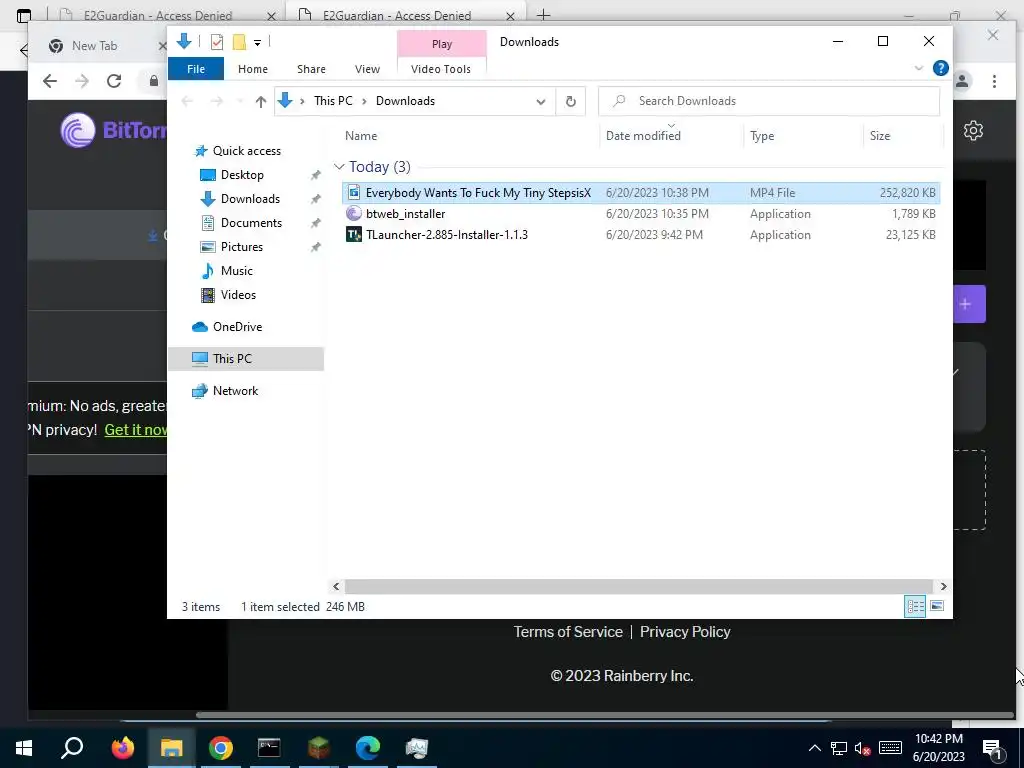Click muted volume icon in tray
Screen dimensions: 1024x768
click(862, 748)
